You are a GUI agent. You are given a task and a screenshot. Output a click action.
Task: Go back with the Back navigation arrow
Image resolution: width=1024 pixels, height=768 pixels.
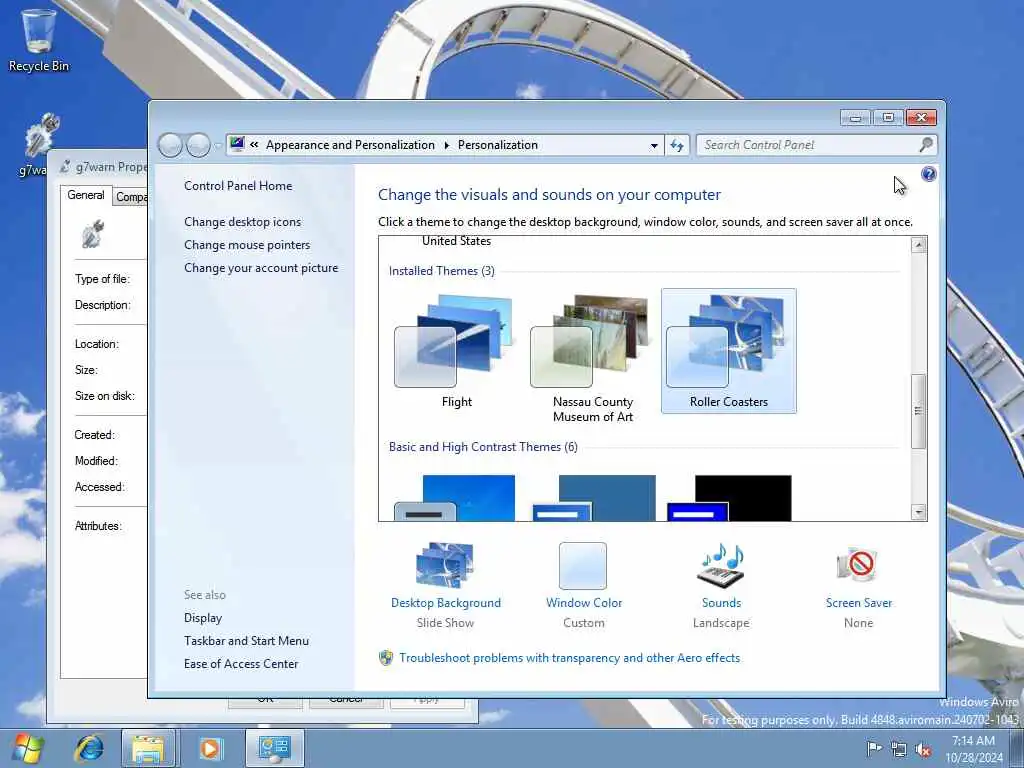point(170,145)
